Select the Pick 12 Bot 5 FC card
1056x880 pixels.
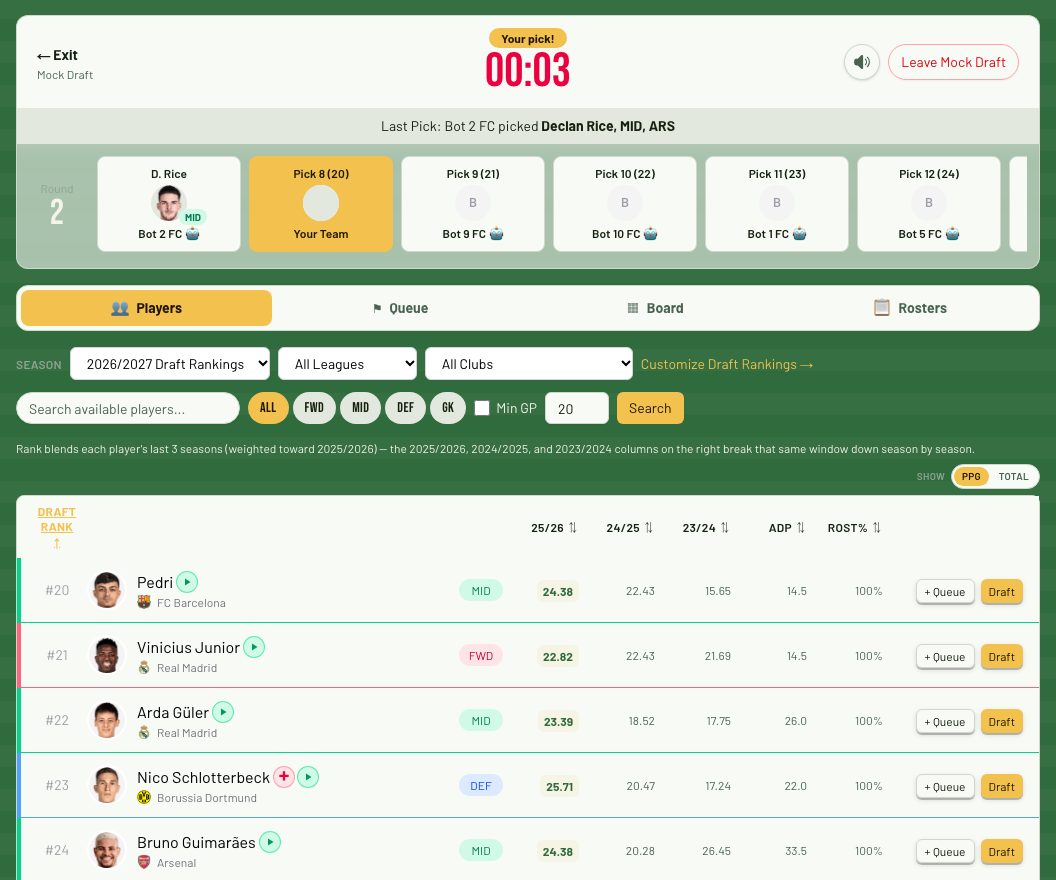929,204
